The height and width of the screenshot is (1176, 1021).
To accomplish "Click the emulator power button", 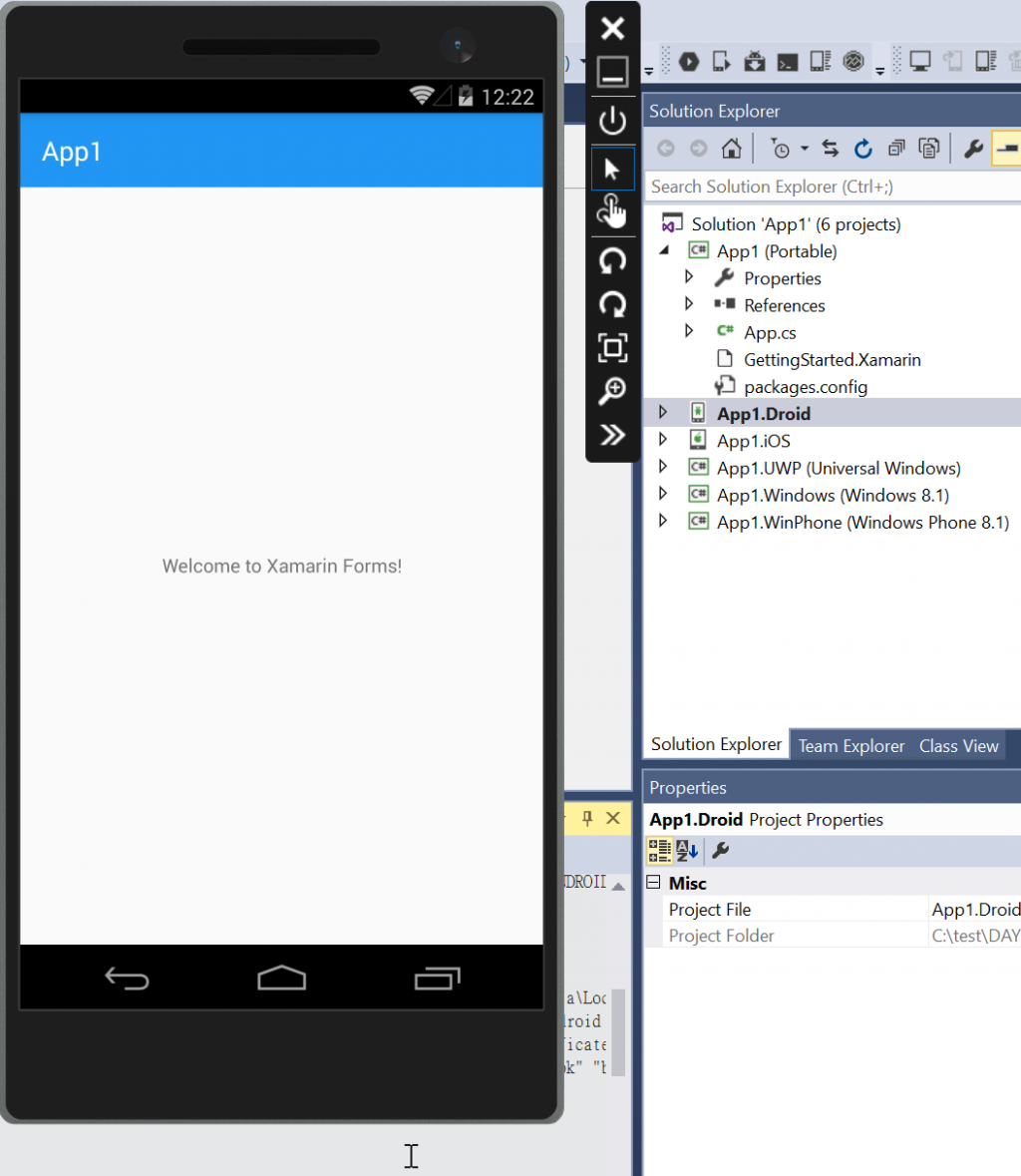I will pos(612,120).
